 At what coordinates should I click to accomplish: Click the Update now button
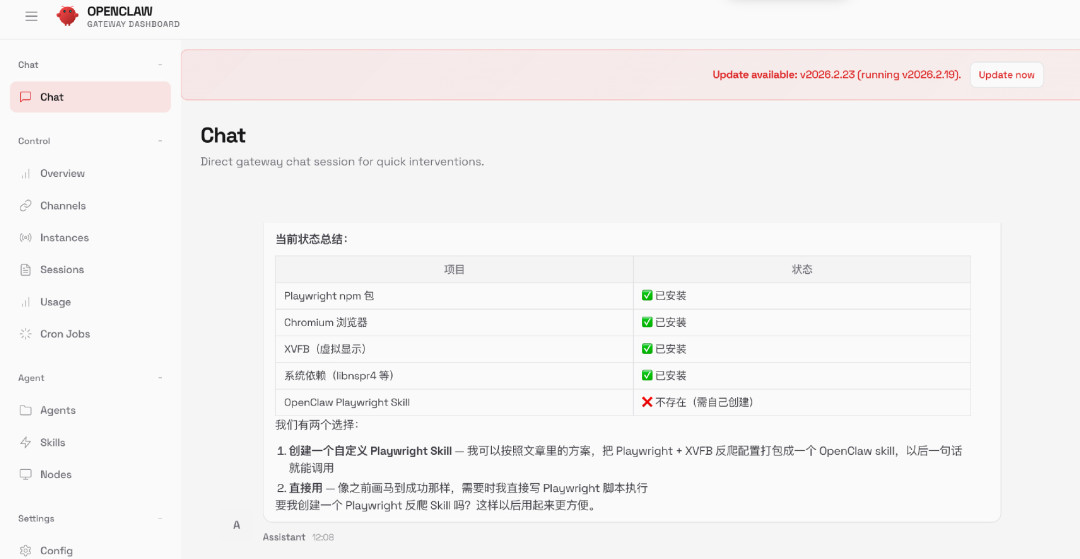click(1006, 75)
